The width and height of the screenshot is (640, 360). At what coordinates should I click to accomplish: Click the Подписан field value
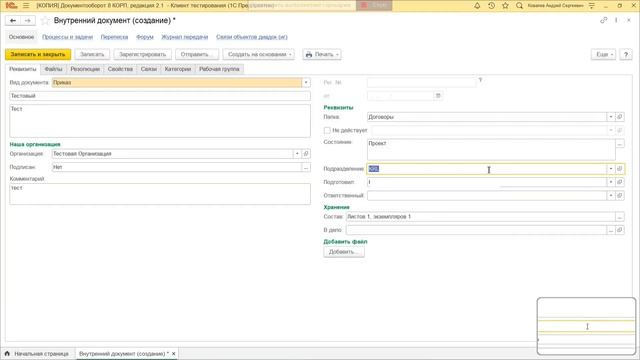177,167
